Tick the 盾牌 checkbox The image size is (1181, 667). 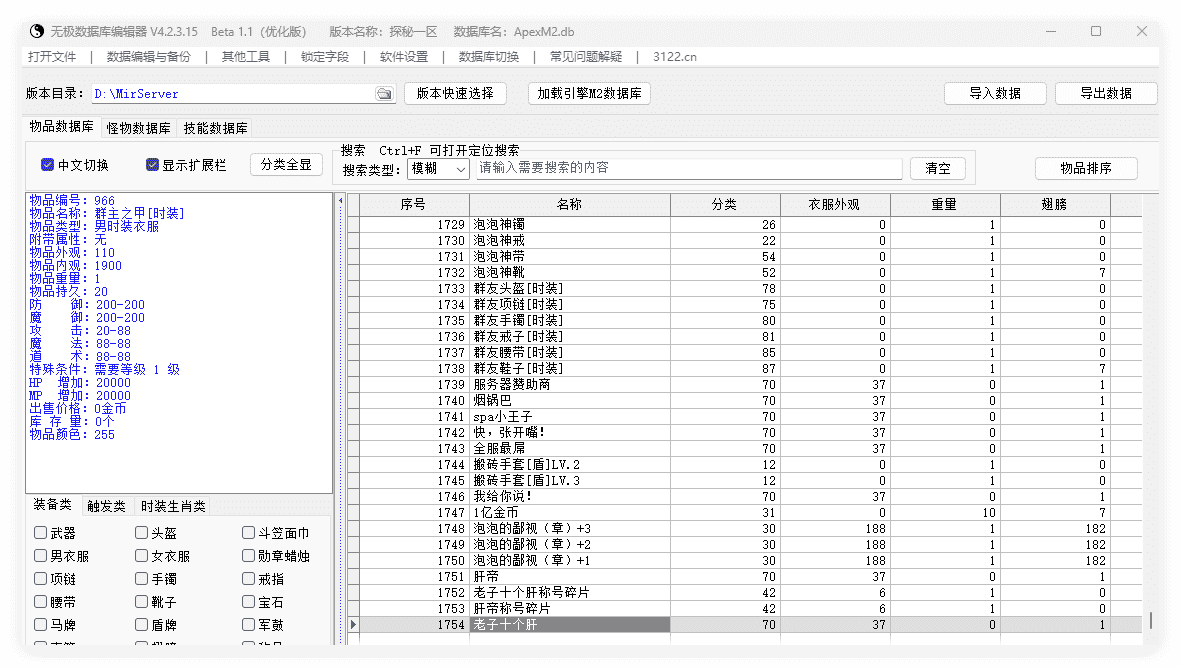pyautogui.click(x=142, y=625)
